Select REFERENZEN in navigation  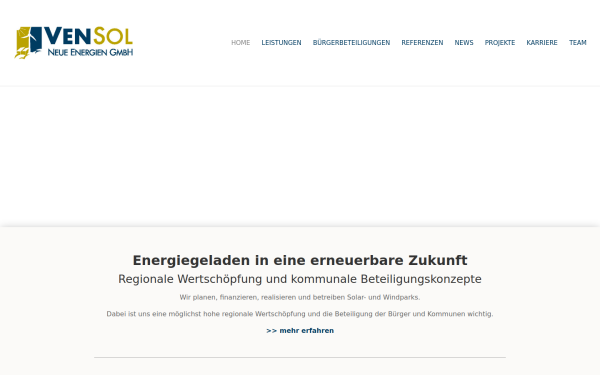click(x=422, y=43)
